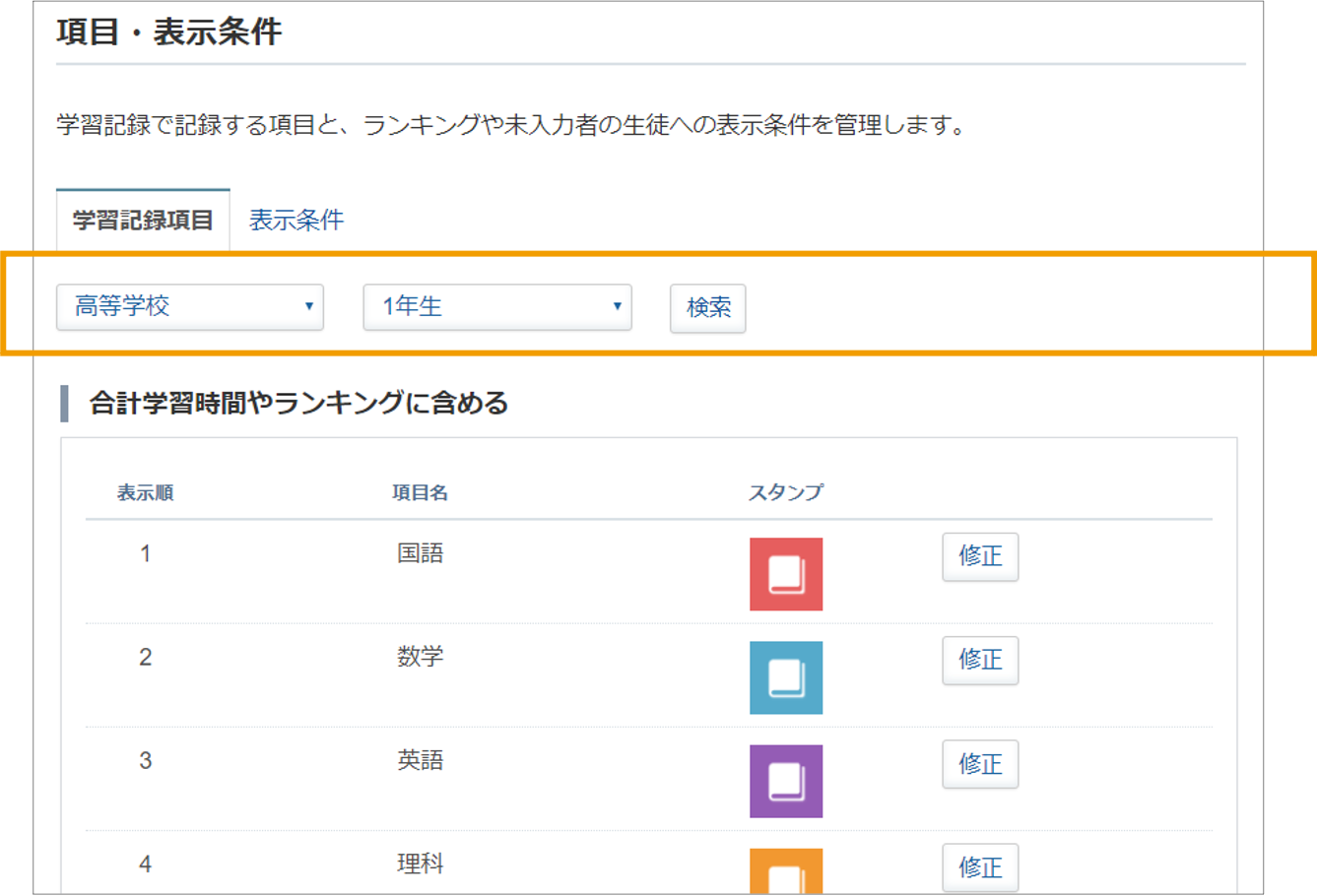This screenshot has width=1317, height=896.
Task: Click display order number 2
Action: [x=146, y=657]
